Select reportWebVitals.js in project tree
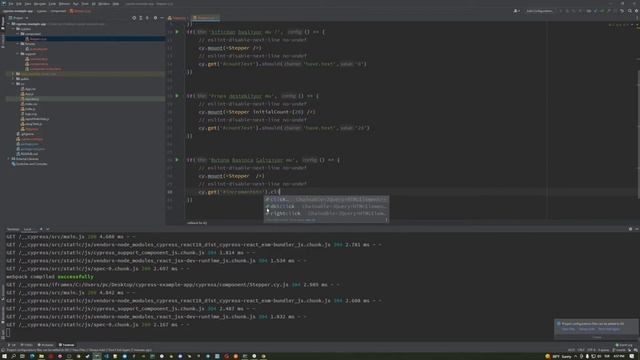The width and height of the screenshot is (640, 360). click(36, 119)
